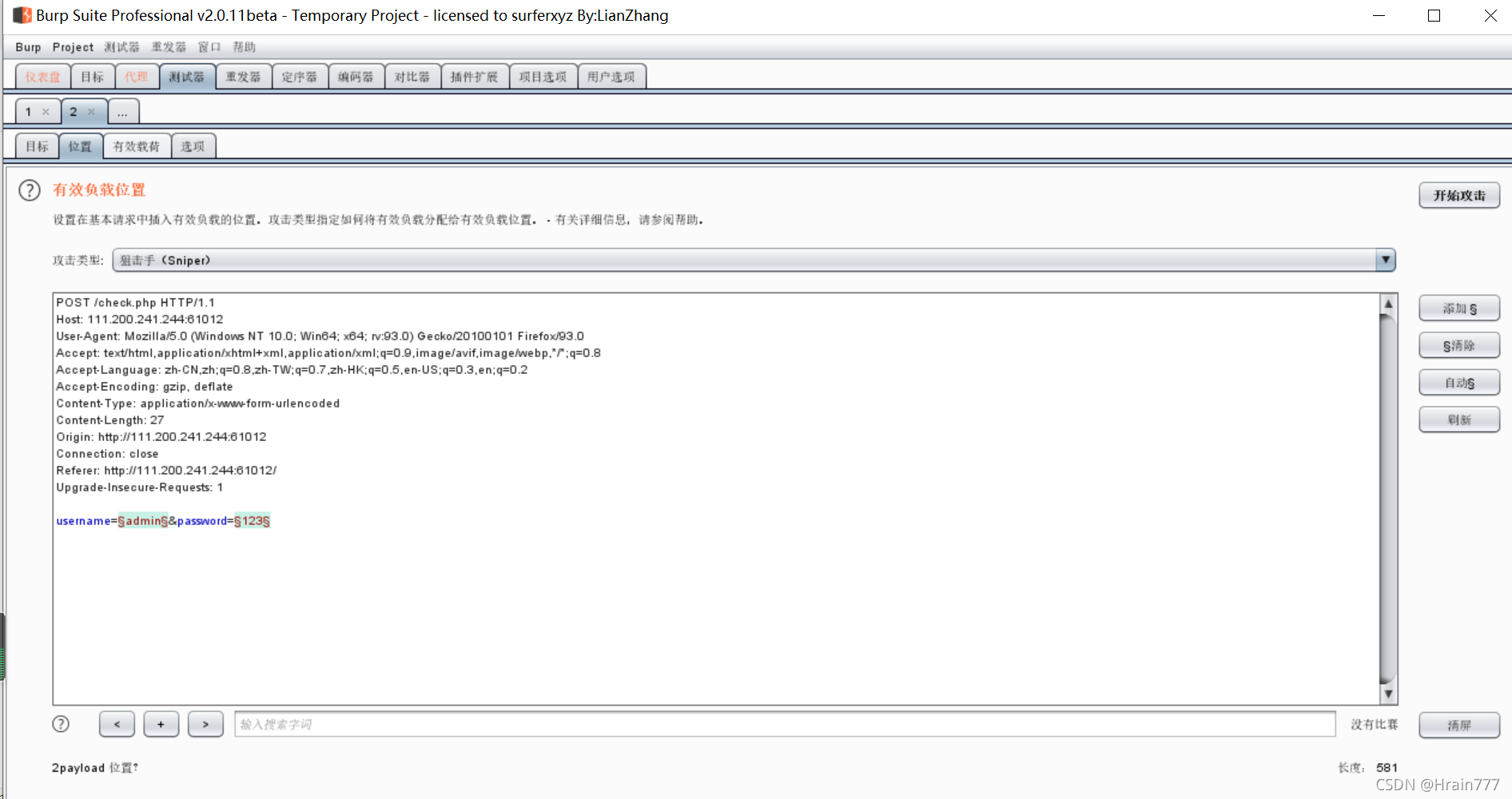Switch to the 对比器 tab
1512x799 pixels.
[412, 77]
